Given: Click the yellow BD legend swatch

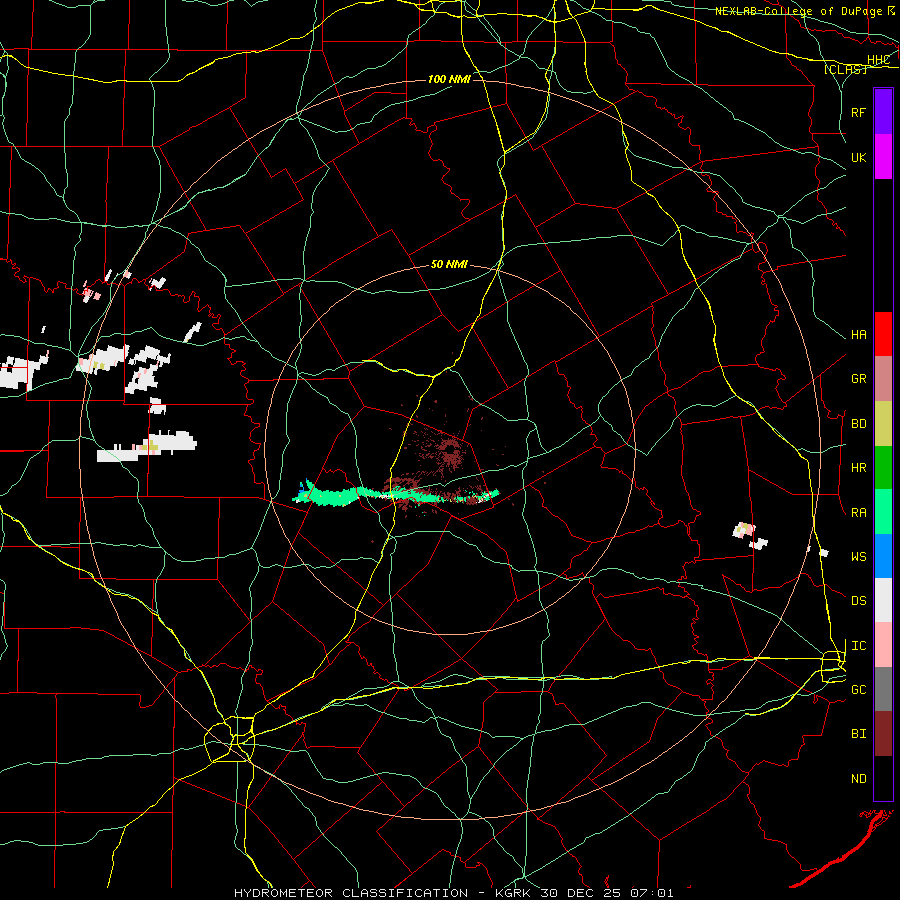Looking at the screenshot, I should 883,423.
